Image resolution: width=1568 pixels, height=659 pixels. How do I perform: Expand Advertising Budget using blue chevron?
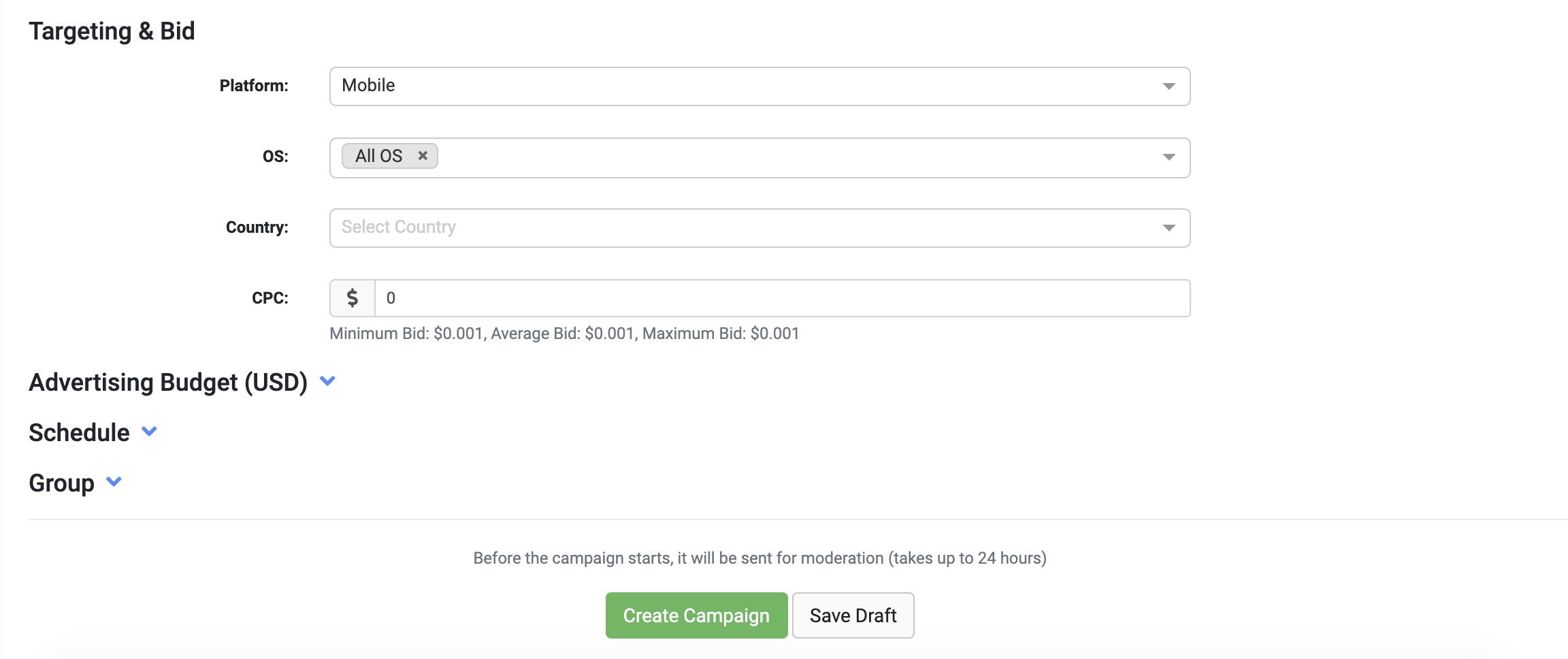pos(327,381)
